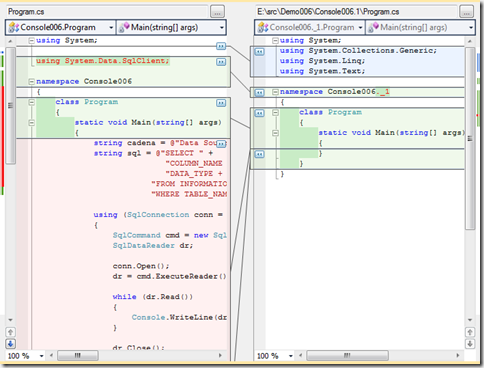Click the using System.Linq; line
The width and height of the screenshot is (484, 368).
[322, 61]
